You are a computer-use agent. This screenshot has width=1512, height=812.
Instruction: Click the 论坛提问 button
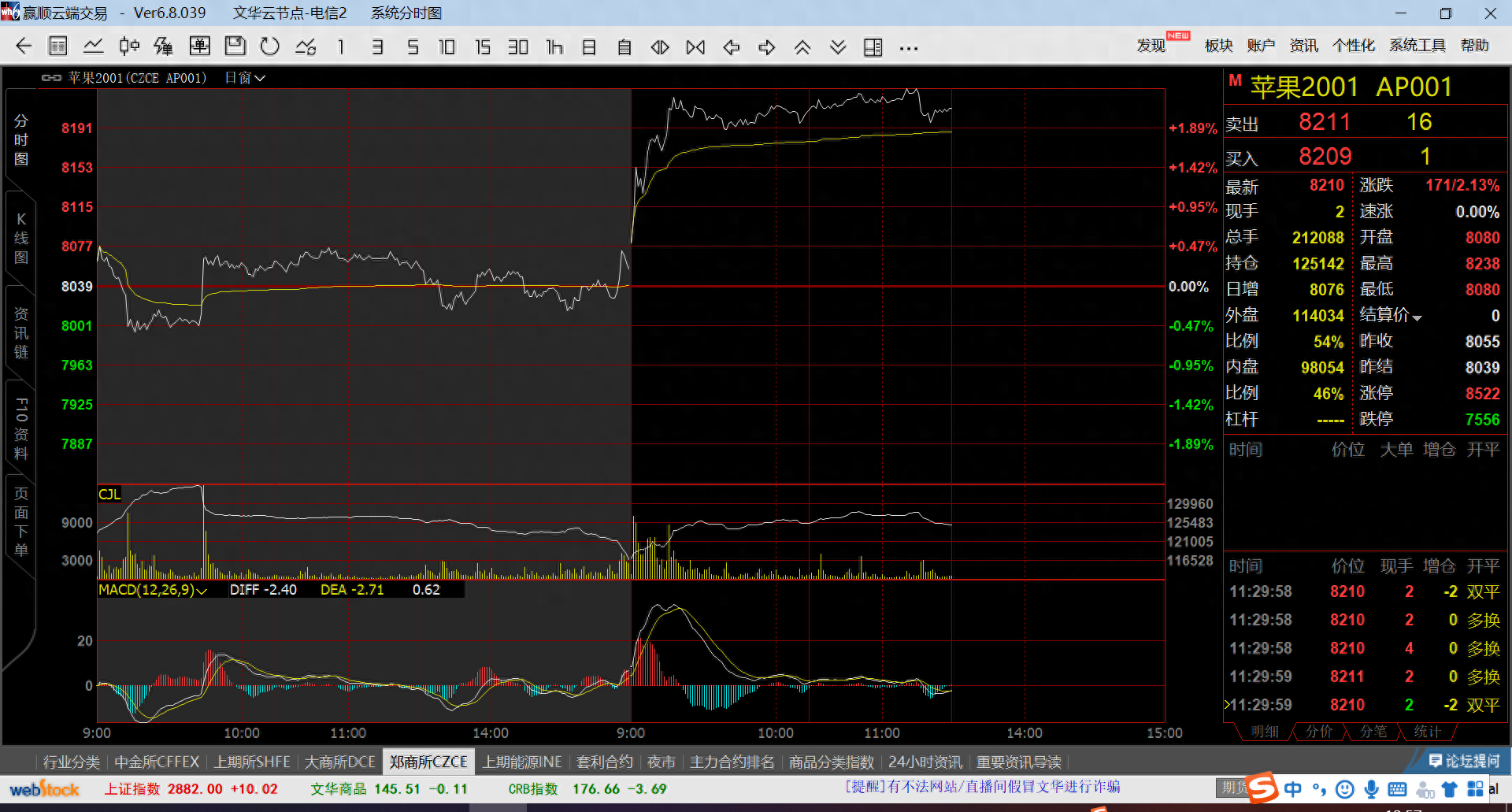click(x=1464, y=761)
